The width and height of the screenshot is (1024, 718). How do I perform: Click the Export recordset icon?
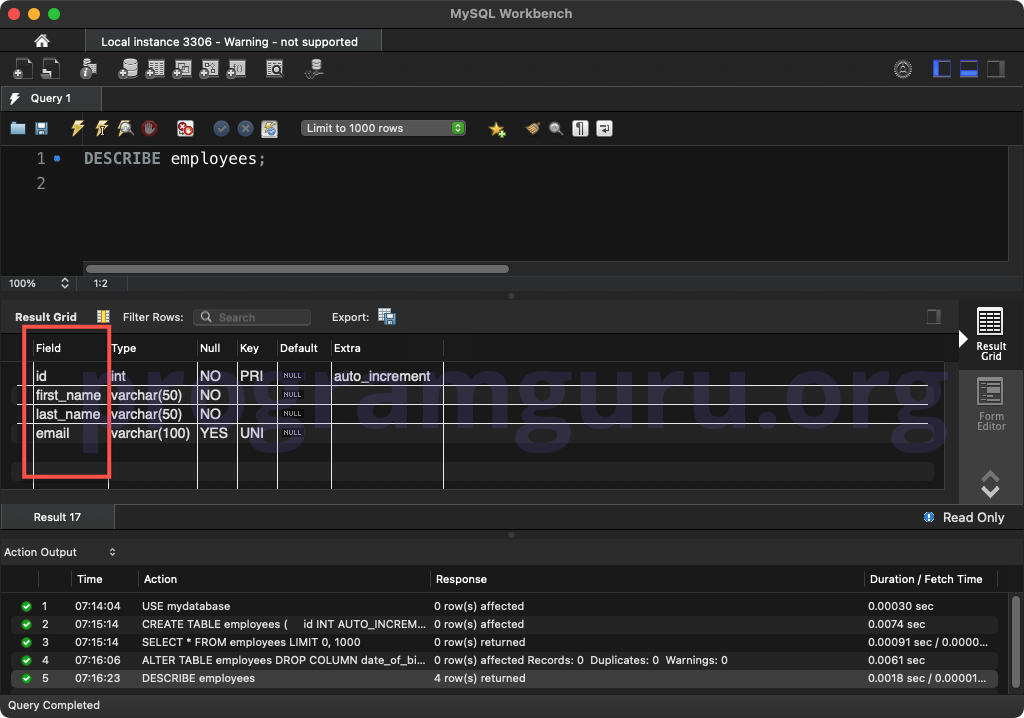[x=386, y=316]
